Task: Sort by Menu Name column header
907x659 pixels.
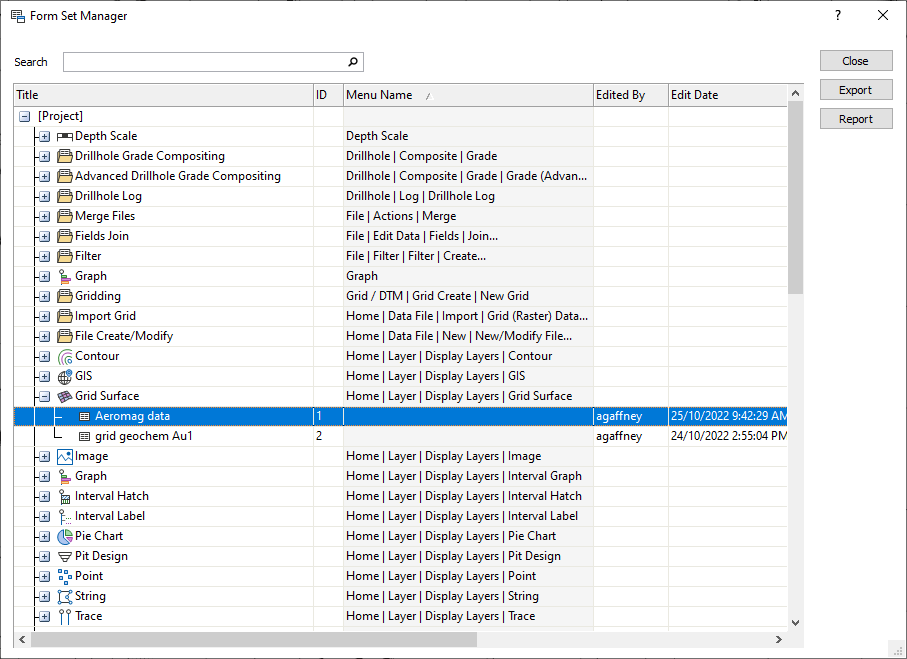Action: (379, 95)
